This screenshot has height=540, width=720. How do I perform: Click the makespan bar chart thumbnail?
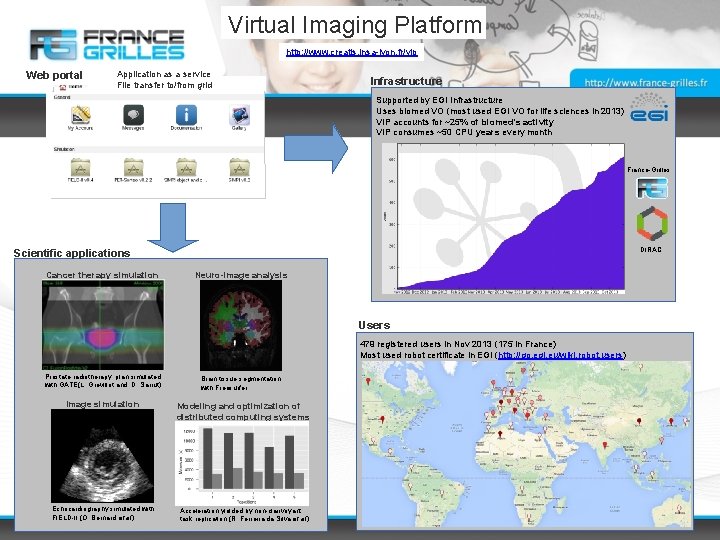242,463
